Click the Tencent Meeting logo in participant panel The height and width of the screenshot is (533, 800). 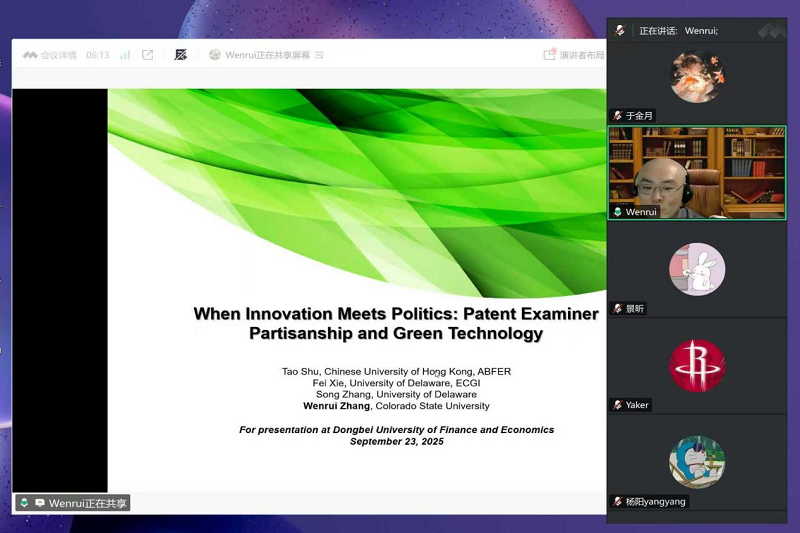point(771,31)
